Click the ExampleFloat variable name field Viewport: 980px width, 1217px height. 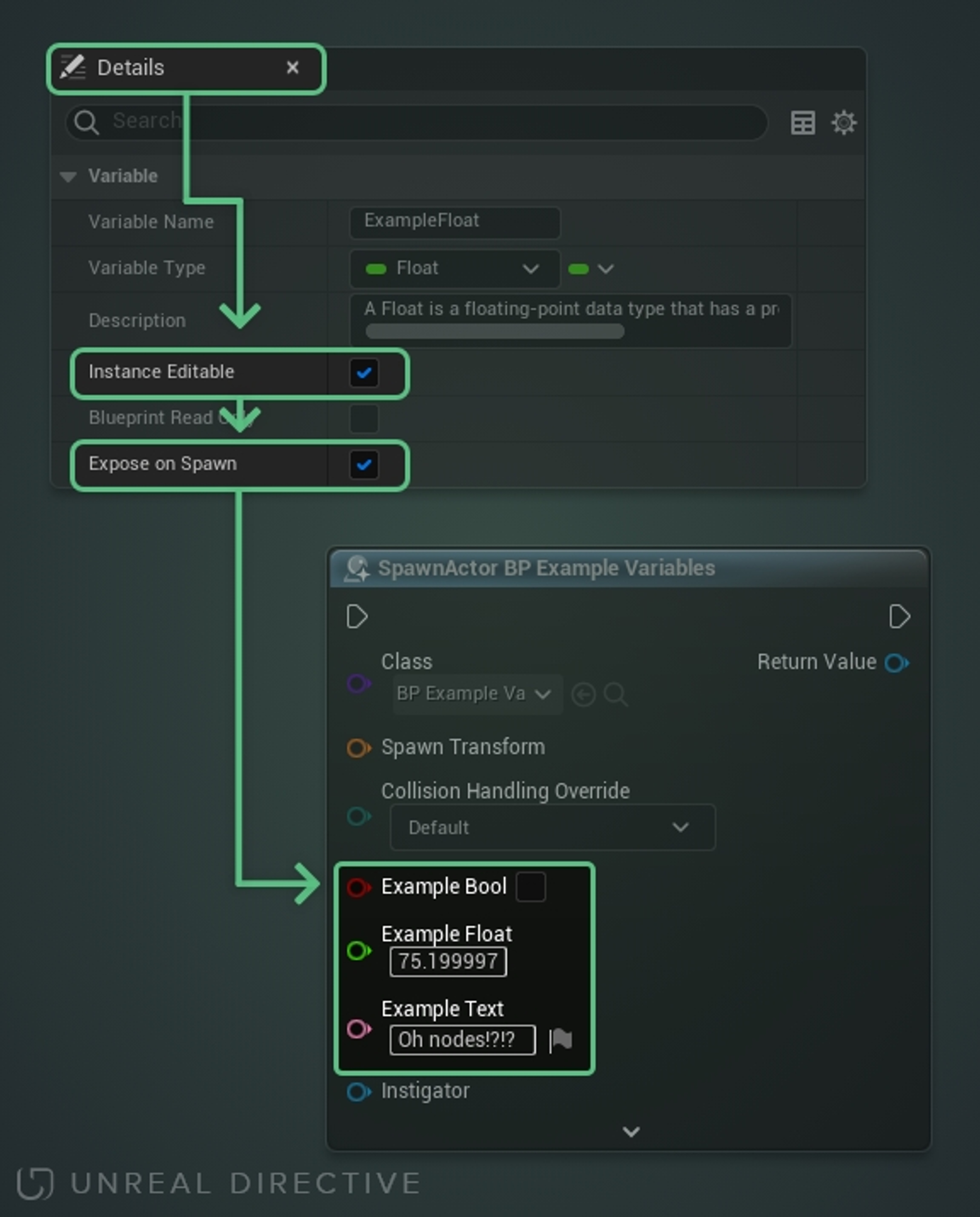click(x=455, y=221)
